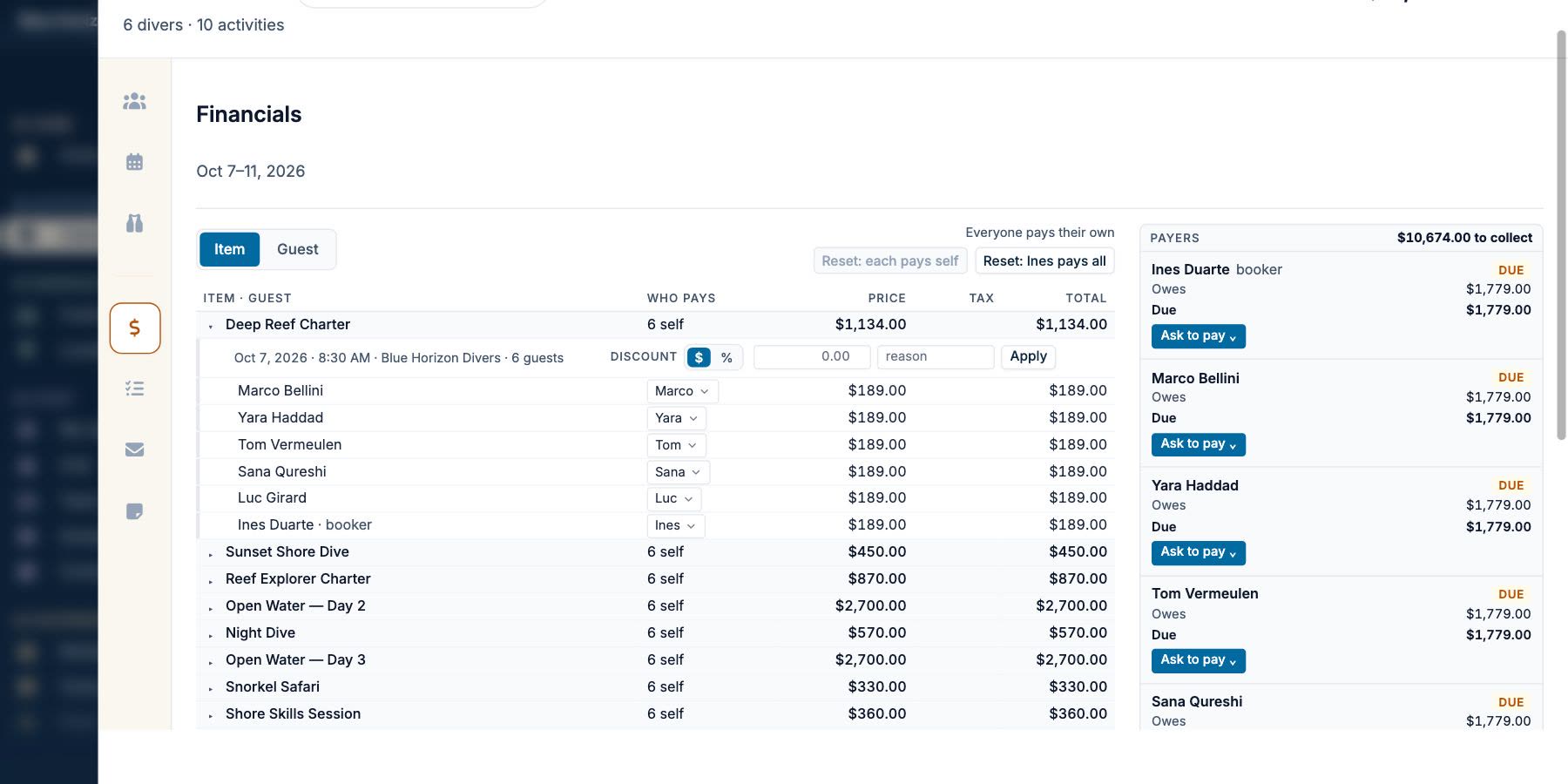Focus the discount reason field
This screenshot has width=1568, height=784.
click(936, 356)
